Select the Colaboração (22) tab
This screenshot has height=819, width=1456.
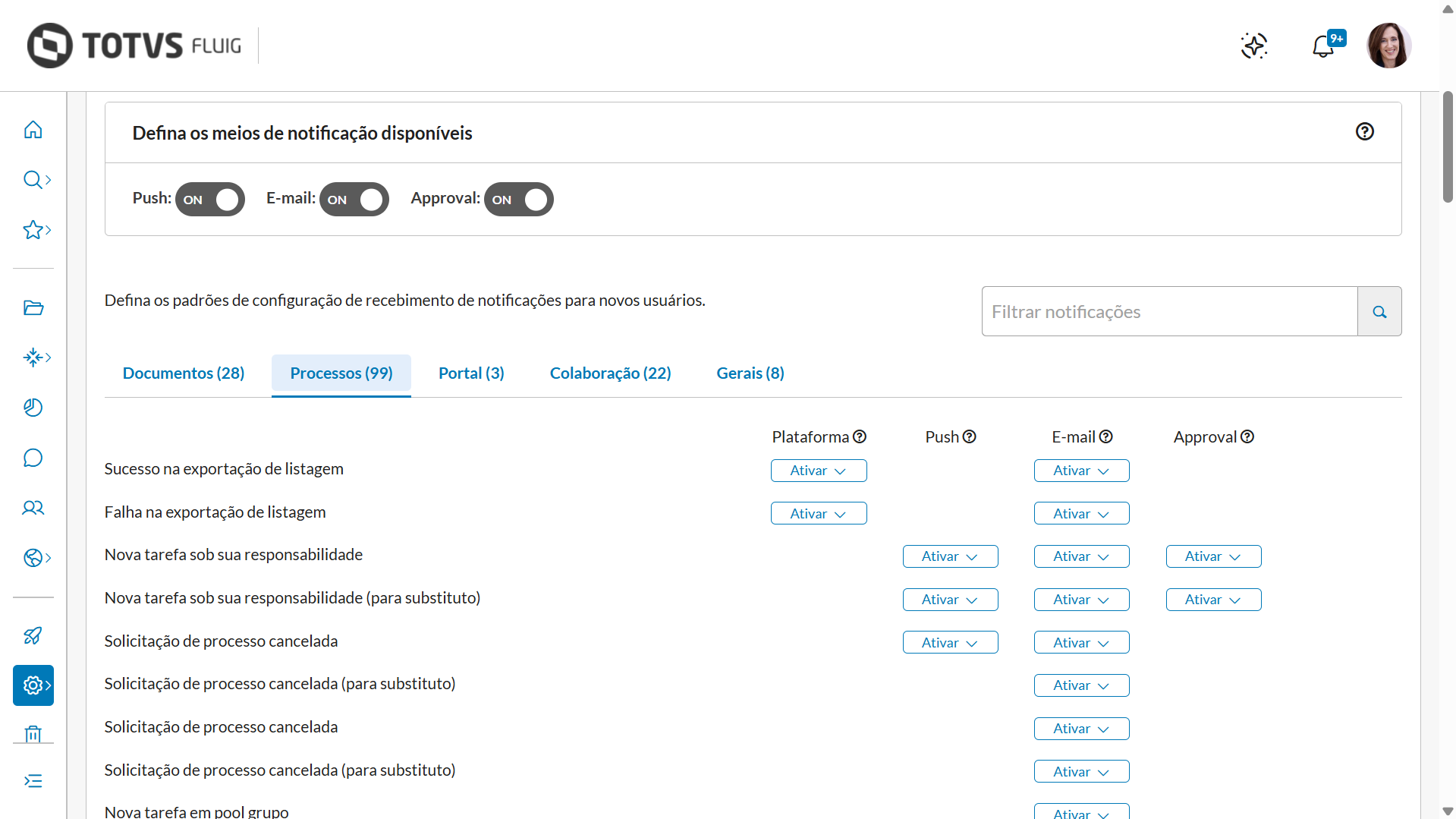pyautogui.click(x=610, y=373)
